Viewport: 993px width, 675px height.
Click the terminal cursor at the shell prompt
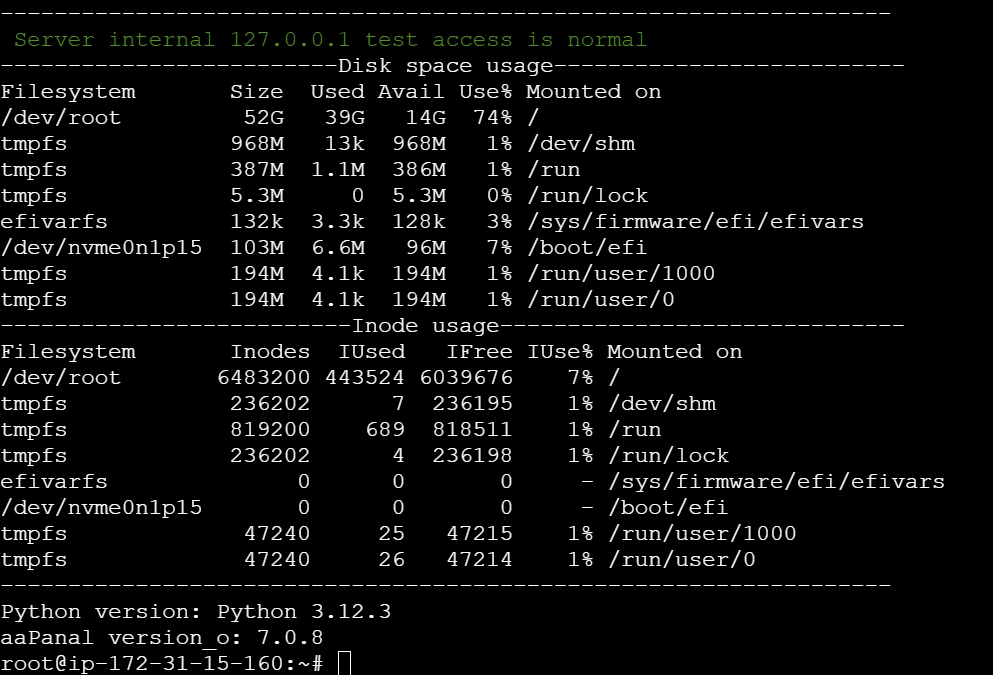pos(344,663)
